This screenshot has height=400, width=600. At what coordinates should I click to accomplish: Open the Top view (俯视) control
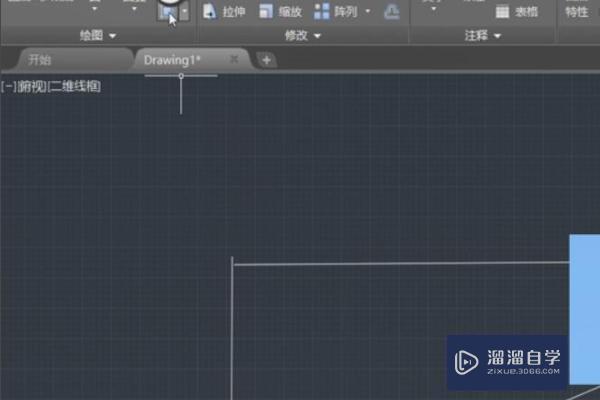[32, 87]
